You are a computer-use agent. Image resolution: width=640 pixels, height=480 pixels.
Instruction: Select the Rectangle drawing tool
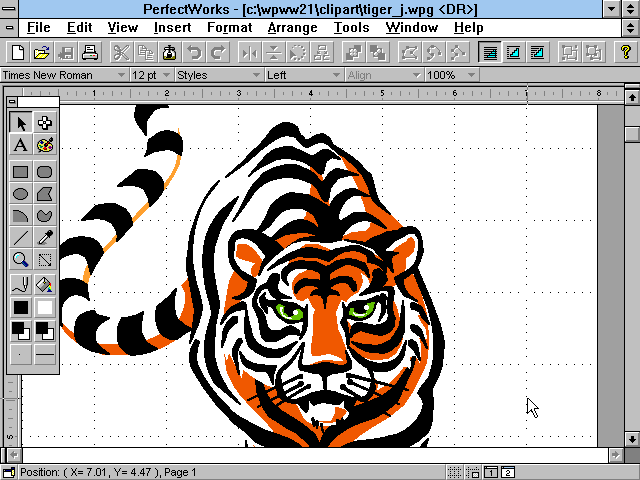coord(20,172)
